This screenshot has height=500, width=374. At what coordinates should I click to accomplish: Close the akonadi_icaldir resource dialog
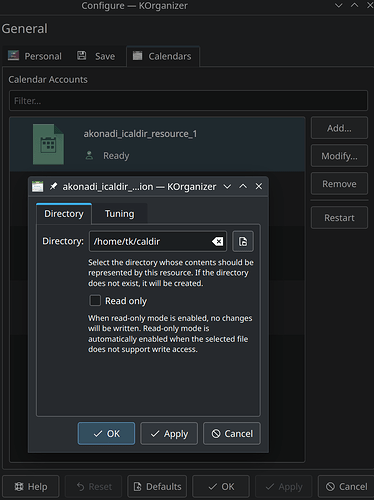click(259, 186)
